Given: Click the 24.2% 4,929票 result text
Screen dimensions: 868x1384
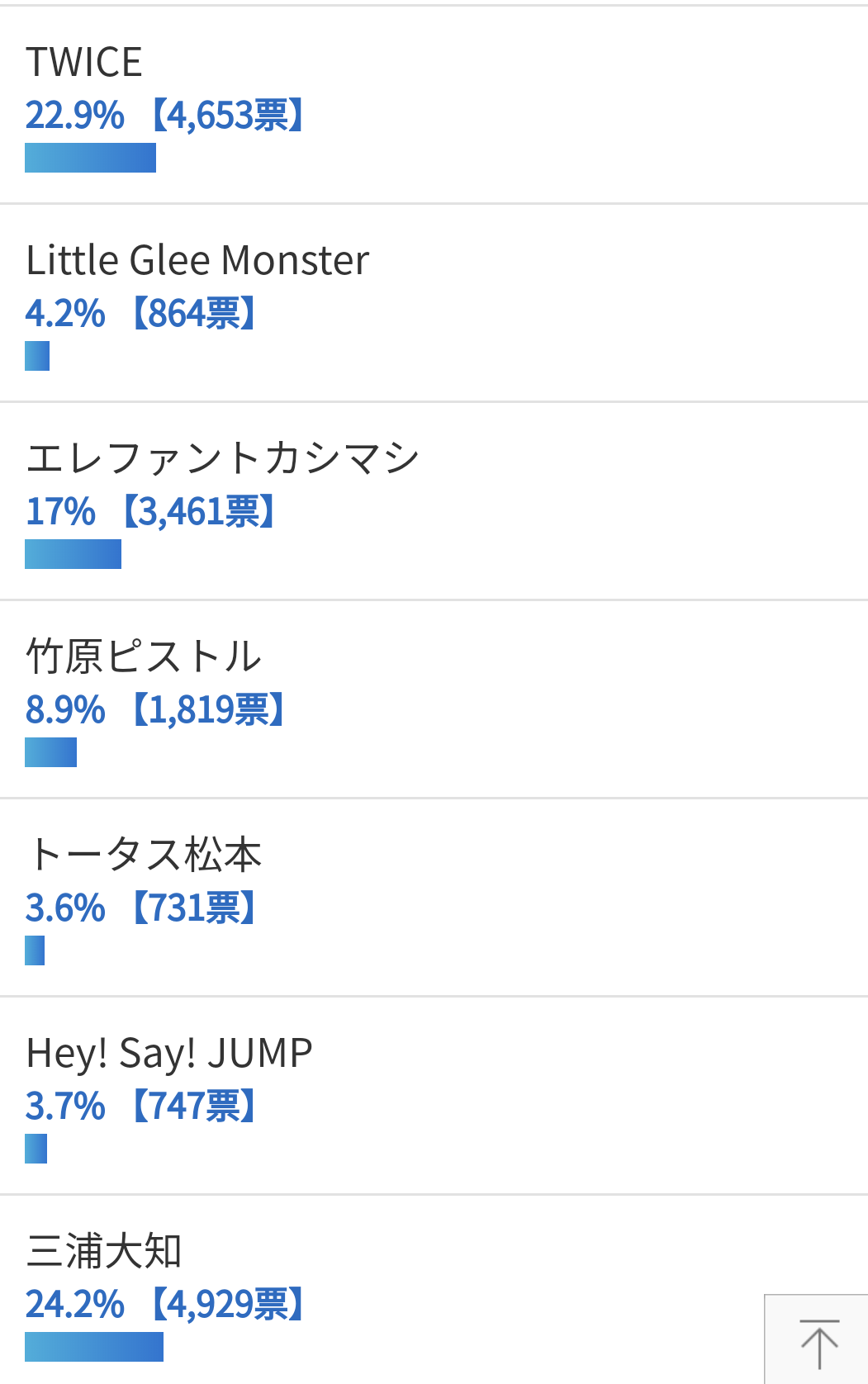Looking at the screenshot, I should (x=165, y=1305).
